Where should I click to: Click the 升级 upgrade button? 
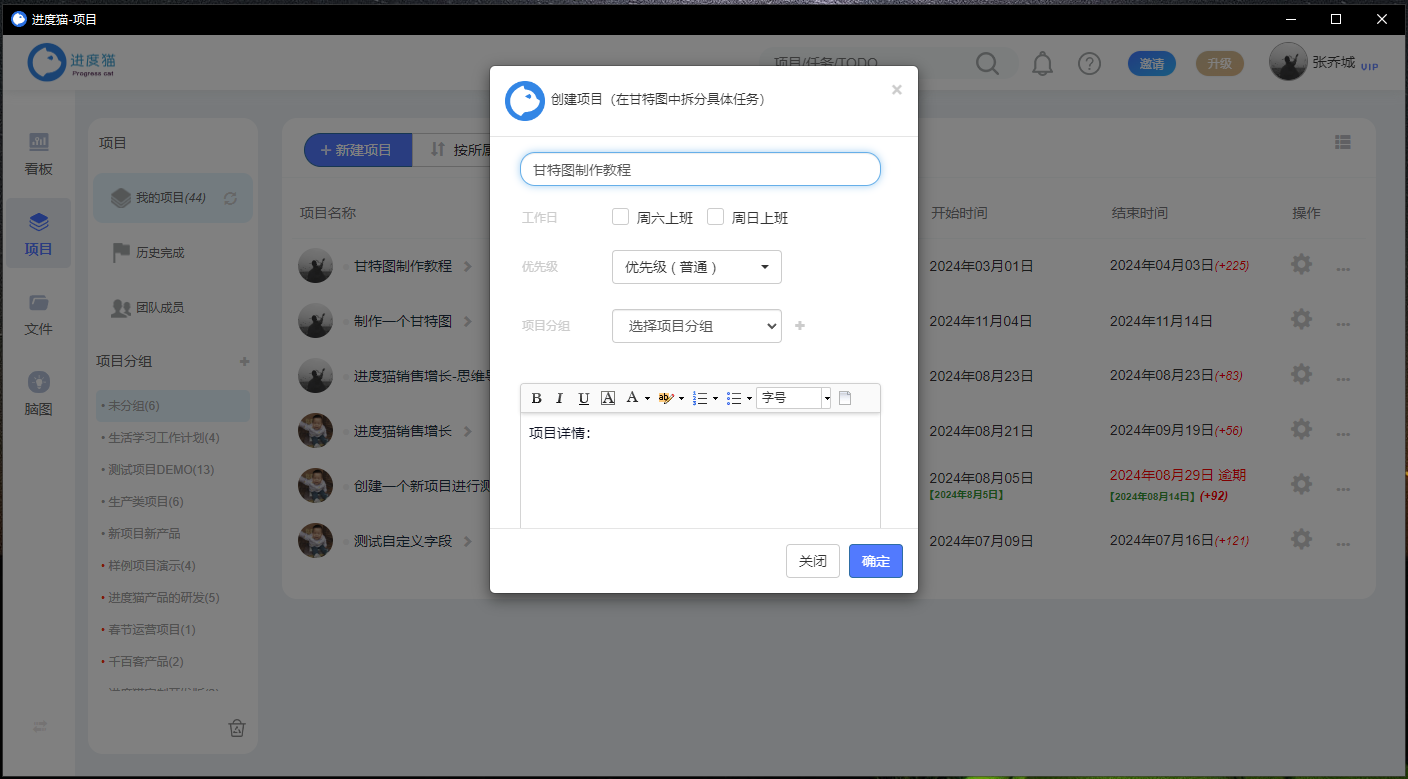1220,64
